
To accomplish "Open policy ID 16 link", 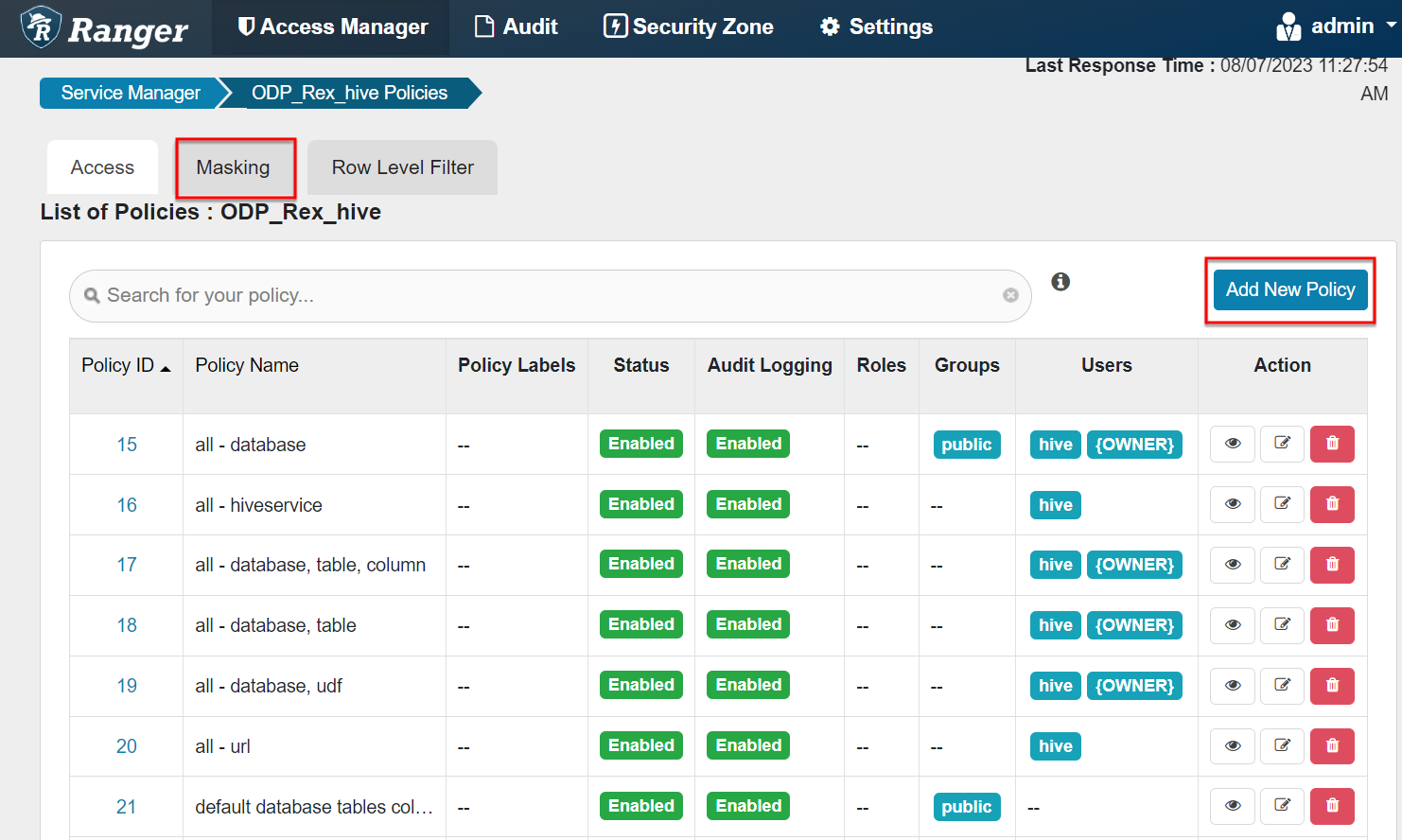I will pyautogui.click(x=127, y=505).
